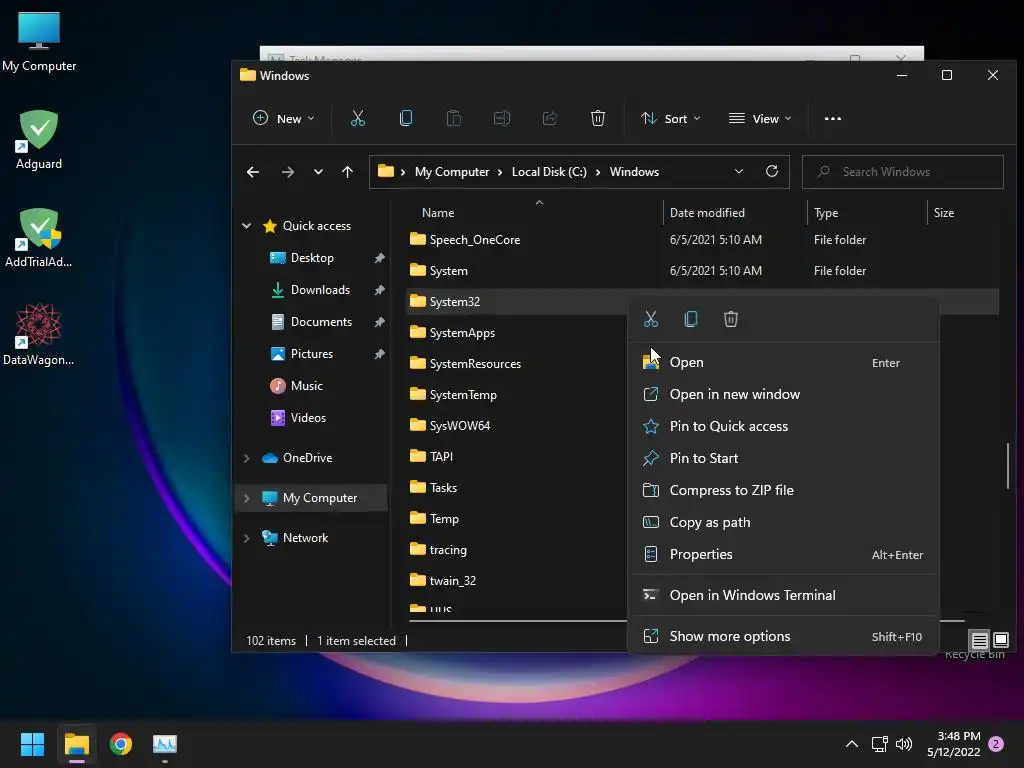Click the Share icon in Explorer toolbar

point(550,118)
